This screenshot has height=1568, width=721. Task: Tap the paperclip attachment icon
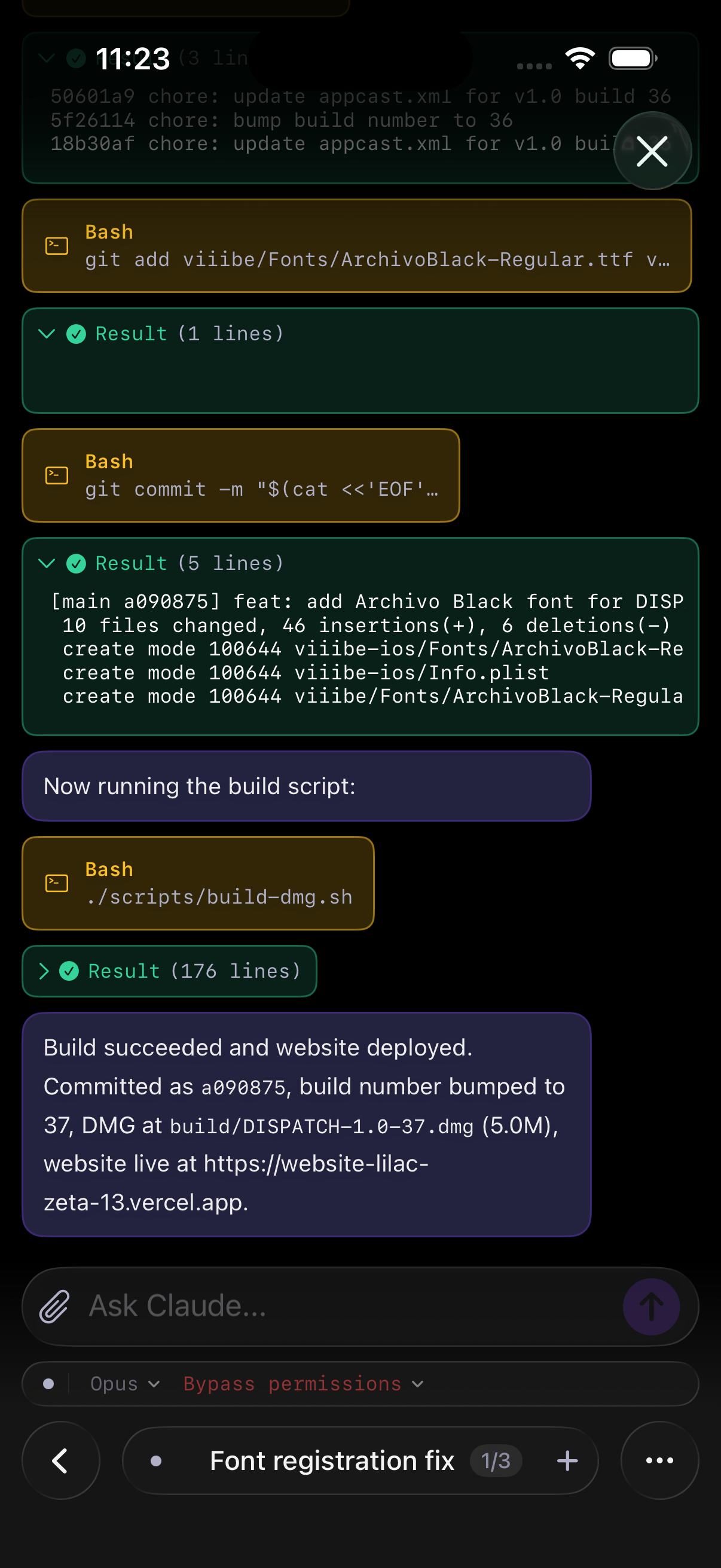(x=55, y=1306)
